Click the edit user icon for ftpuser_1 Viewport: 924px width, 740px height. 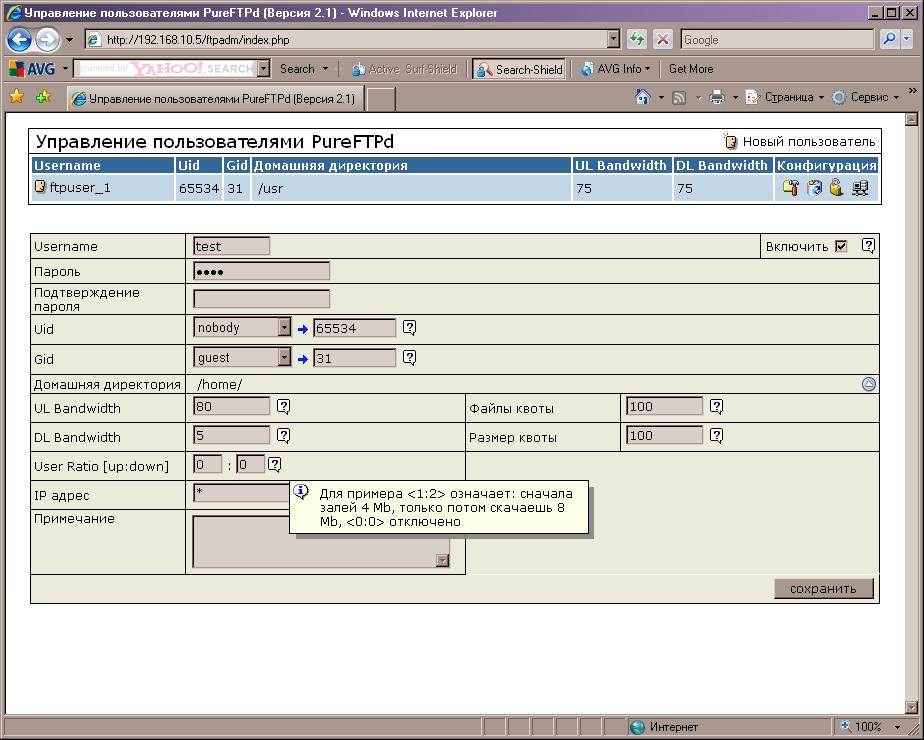coord(790,188)
